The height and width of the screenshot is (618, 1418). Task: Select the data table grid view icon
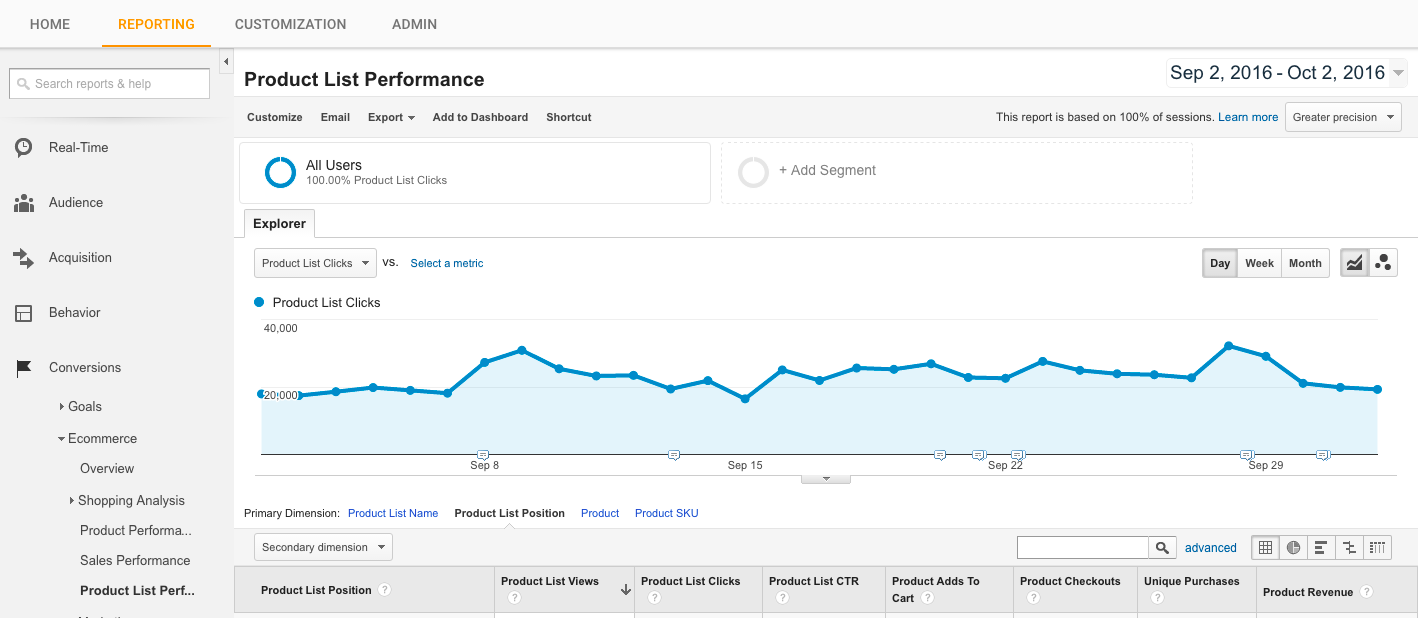pyautogui.click(x=1266, y=547)
